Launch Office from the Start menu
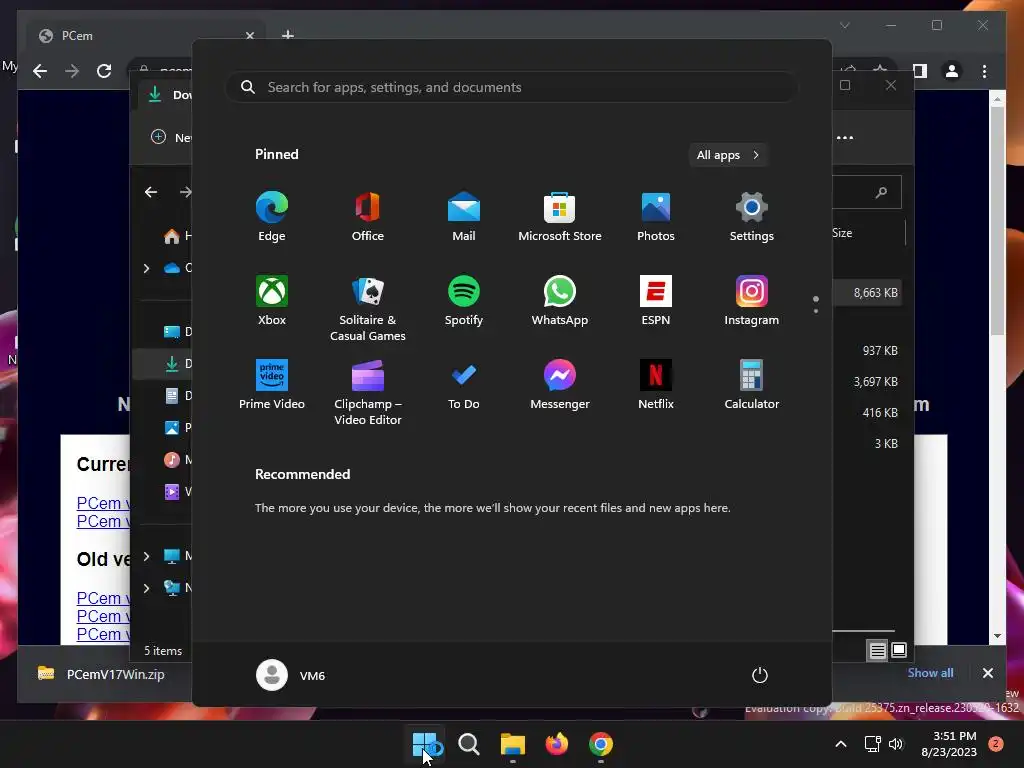 pyautogui.click(x=368, y=216)
